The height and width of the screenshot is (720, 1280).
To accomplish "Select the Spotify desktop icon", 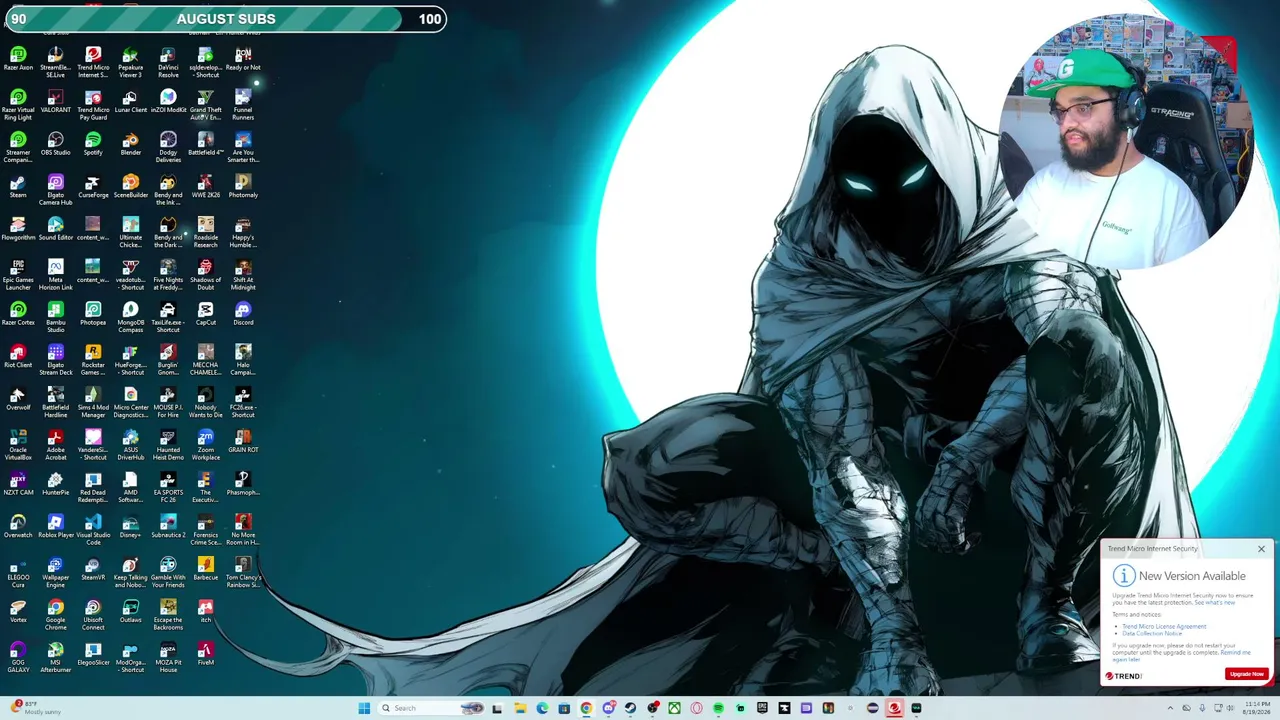I will [93, 144].
